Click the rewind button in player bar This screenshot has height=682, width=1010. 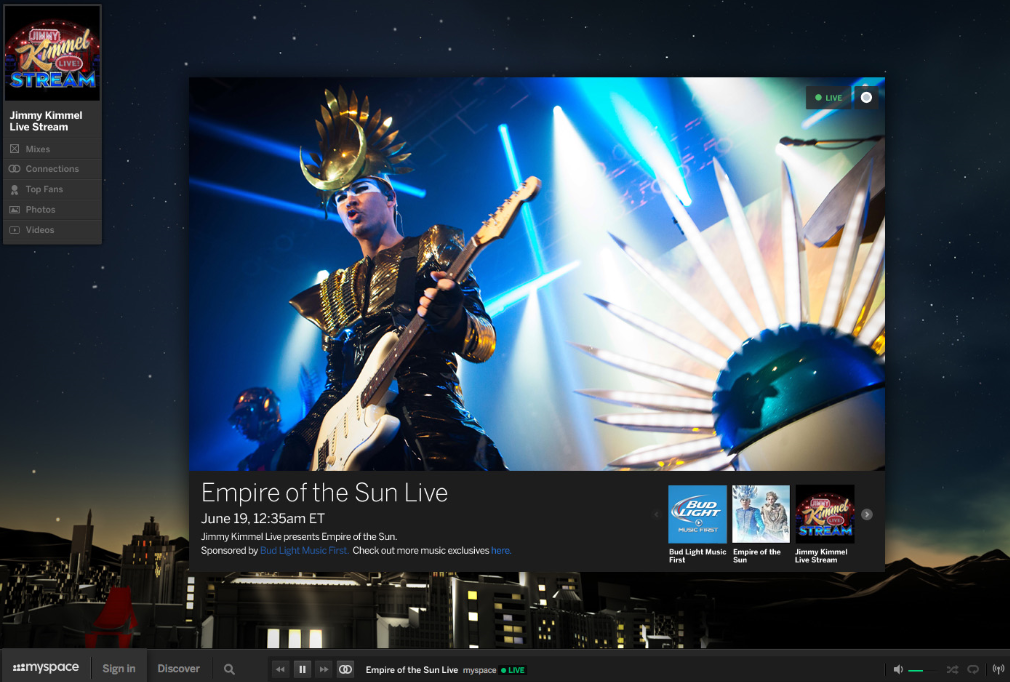pos(281,669)
